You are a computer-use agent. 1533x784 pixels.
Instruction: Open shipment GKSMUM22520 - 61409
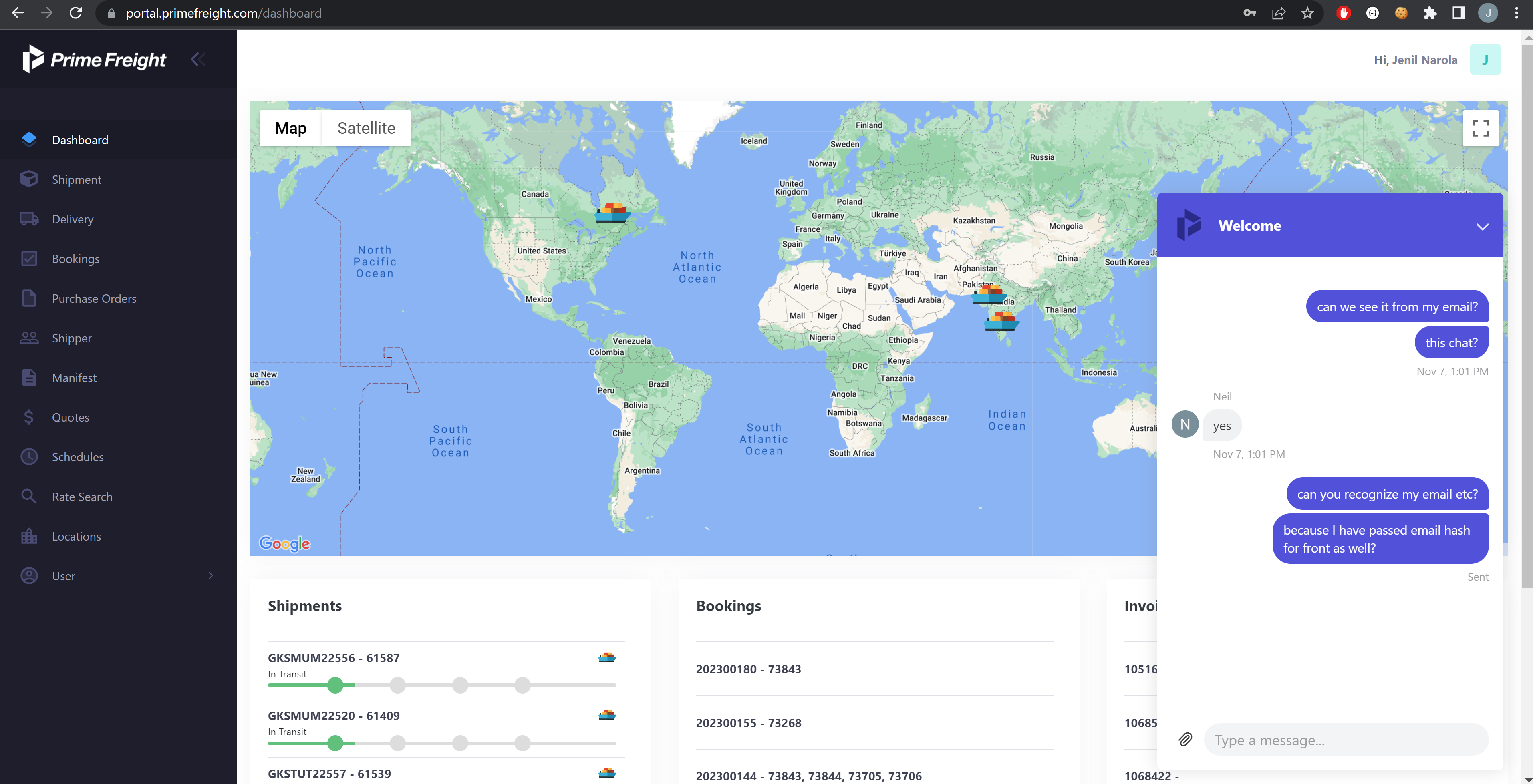[333, 716]
